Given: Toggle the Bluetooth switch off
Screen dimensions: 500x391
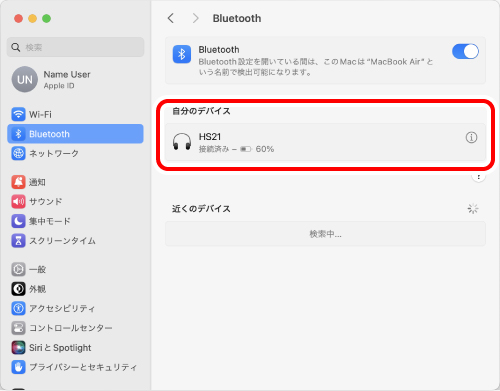Looking at the screenshot, I should 465,52.
